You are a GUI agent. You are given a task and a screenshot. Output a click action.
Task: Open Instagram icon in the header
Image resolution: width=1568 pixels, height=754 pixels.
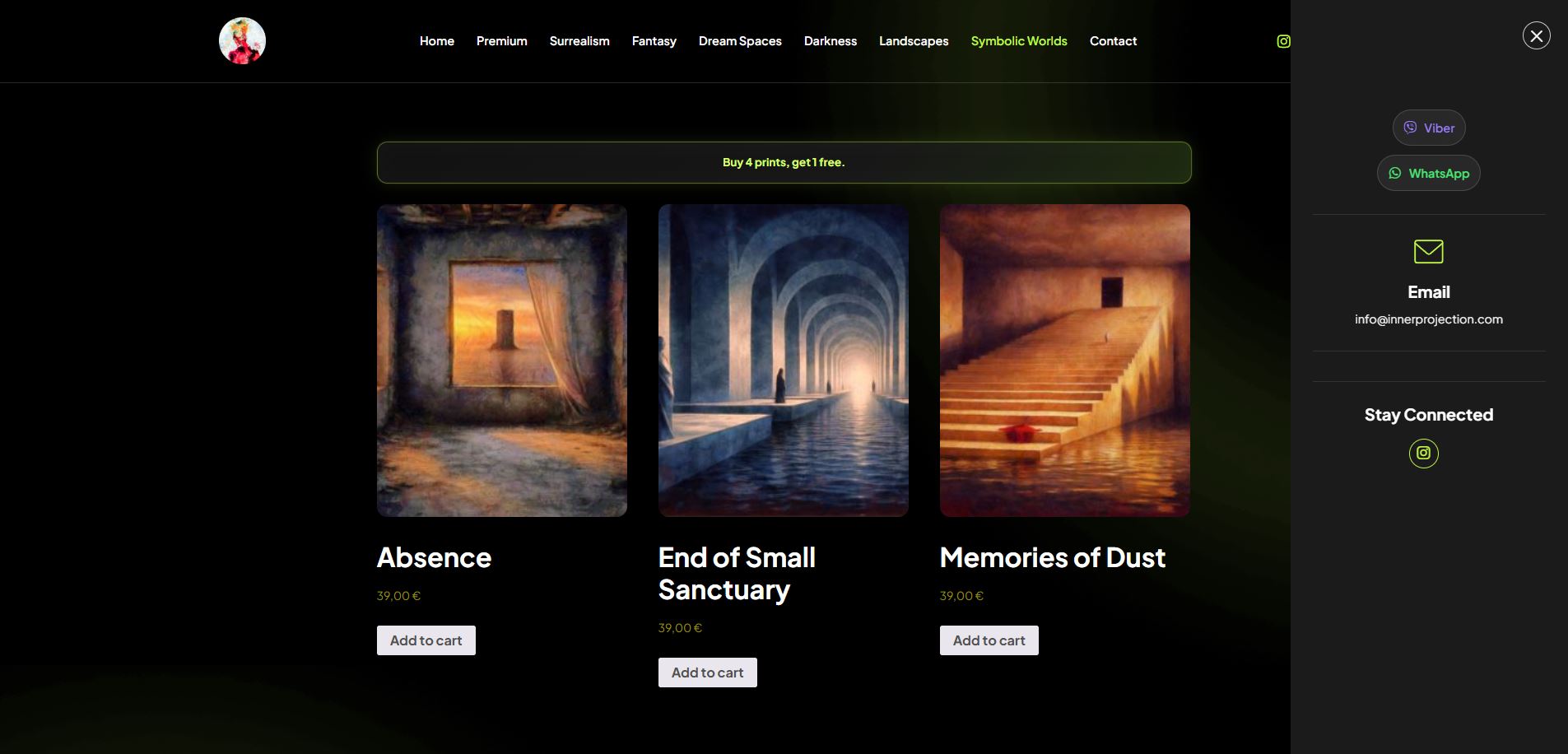coord(1283,41)
